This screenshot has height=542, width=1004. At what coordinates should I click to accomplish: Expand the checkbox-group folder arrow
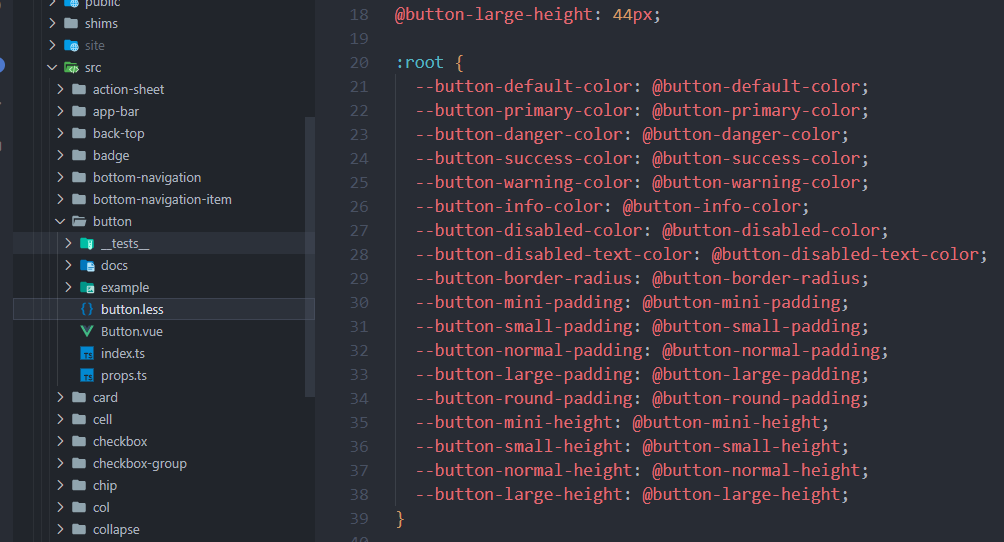pos(60,463)
